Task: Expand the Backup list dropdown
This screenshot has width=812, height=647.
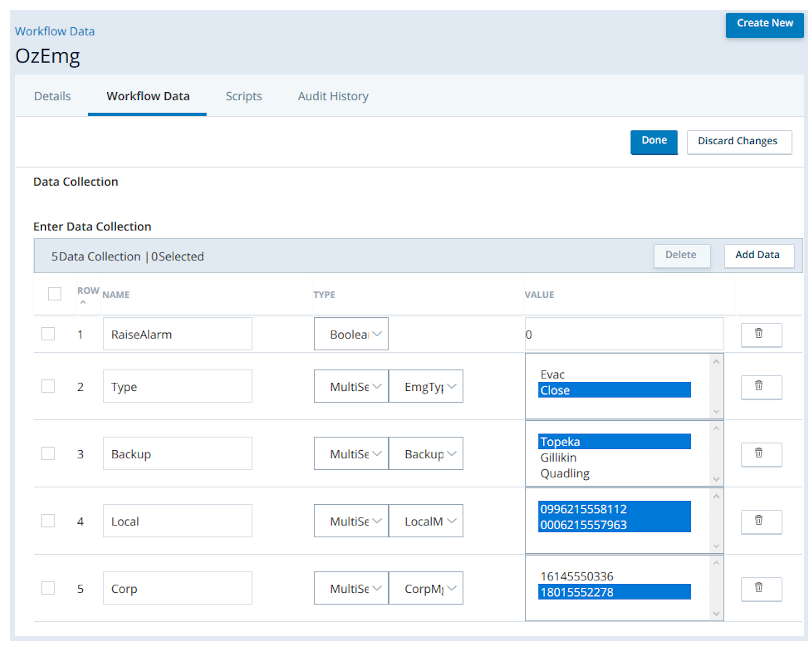Action: click(x=426, y=454)
